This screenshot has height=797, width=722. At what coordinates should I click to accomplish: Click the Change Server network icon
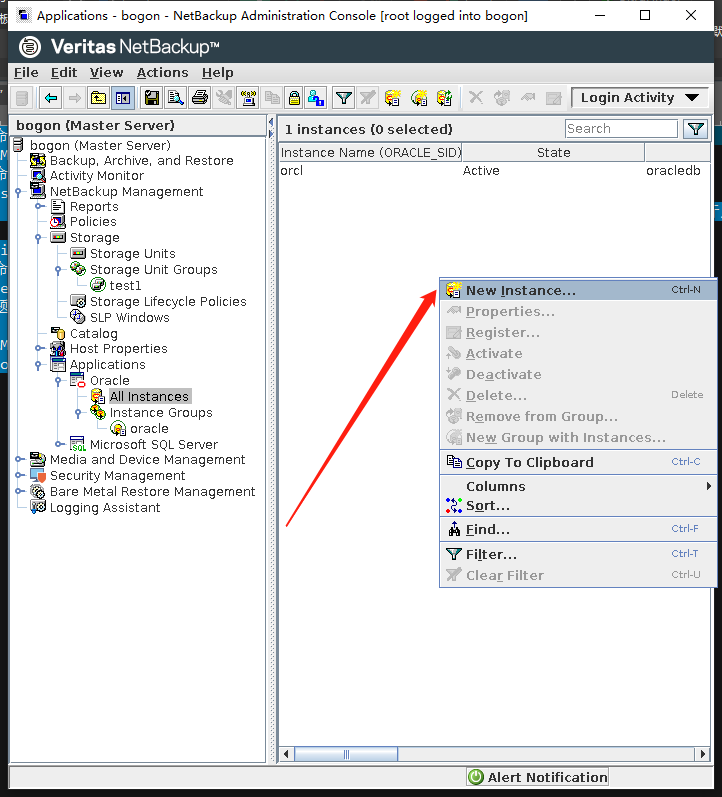pos(248,98)
